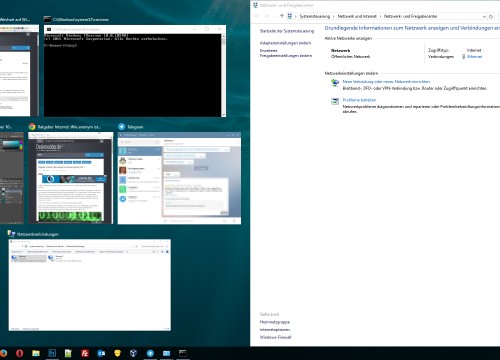Click Neue Verbindung oder neues Netzwerk einrichten
The width and height of the screenshot is (500, 360).
[386, 82]
